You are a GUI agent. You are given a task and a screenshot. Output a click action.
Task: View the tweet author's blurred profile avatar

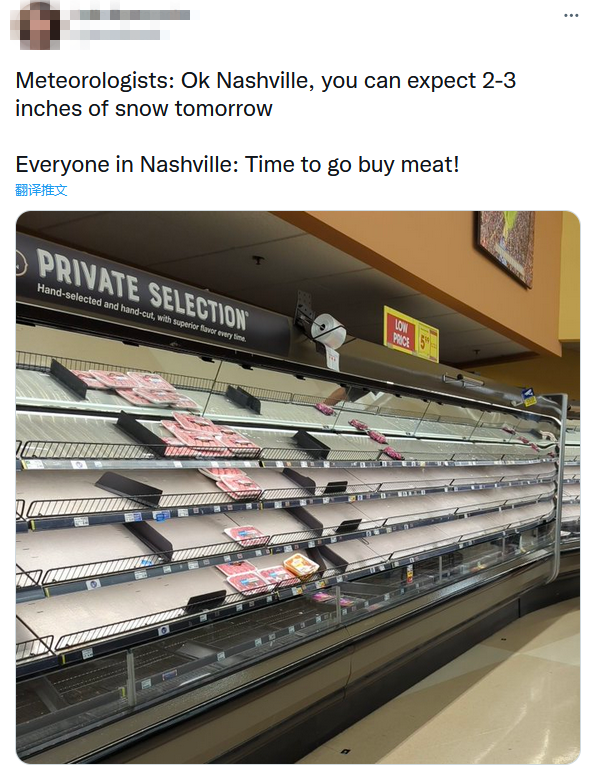(x=35, y=25)
